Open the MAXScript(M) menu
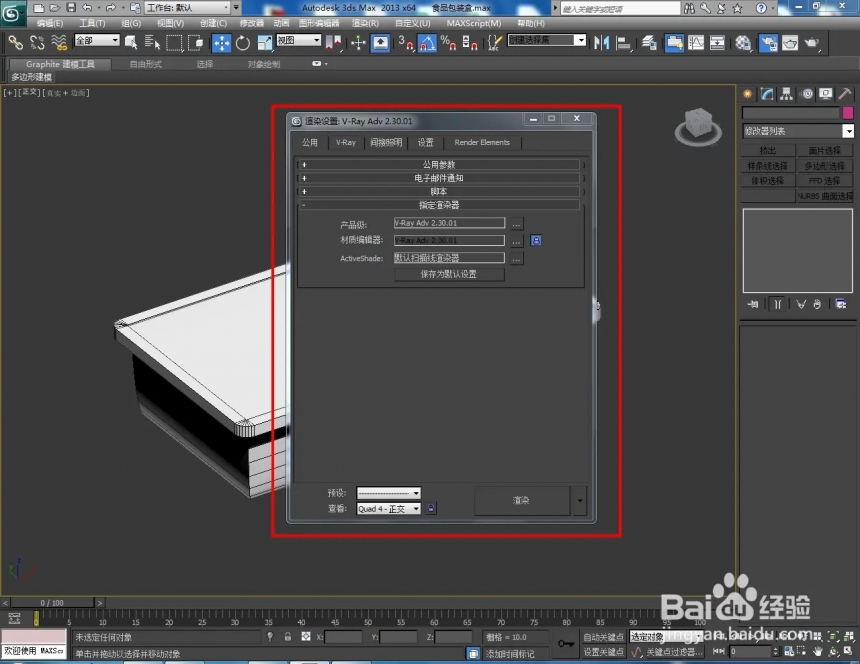 474,23
